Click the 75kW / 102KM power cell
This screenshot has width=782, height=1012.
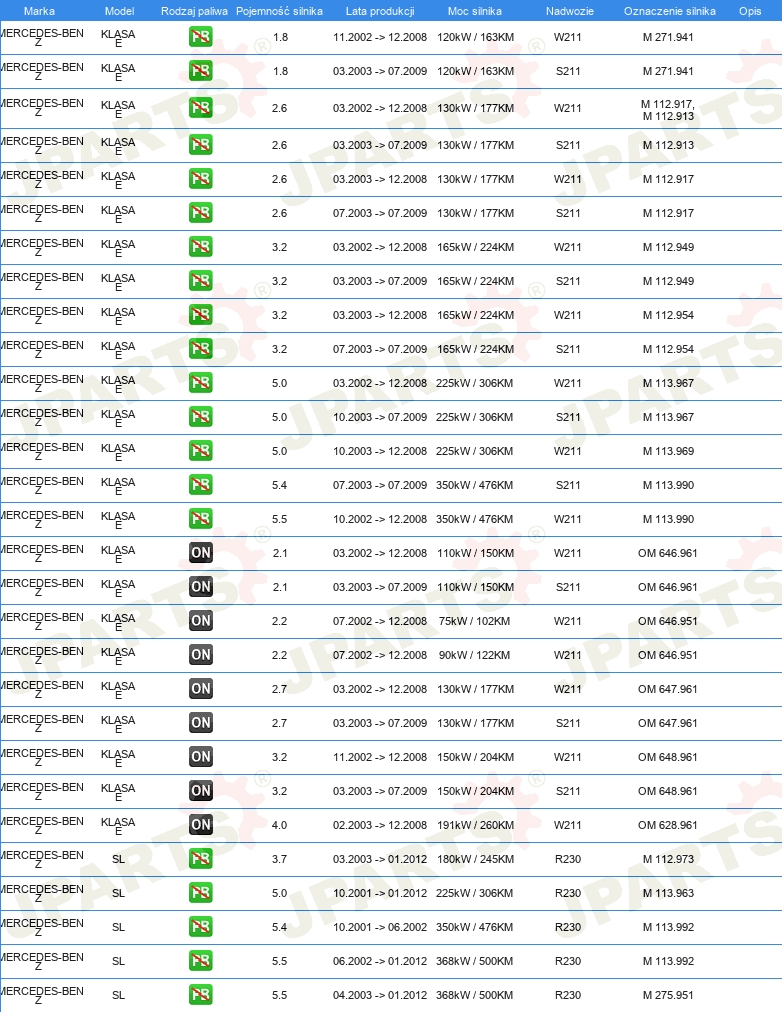pos(474,621)
